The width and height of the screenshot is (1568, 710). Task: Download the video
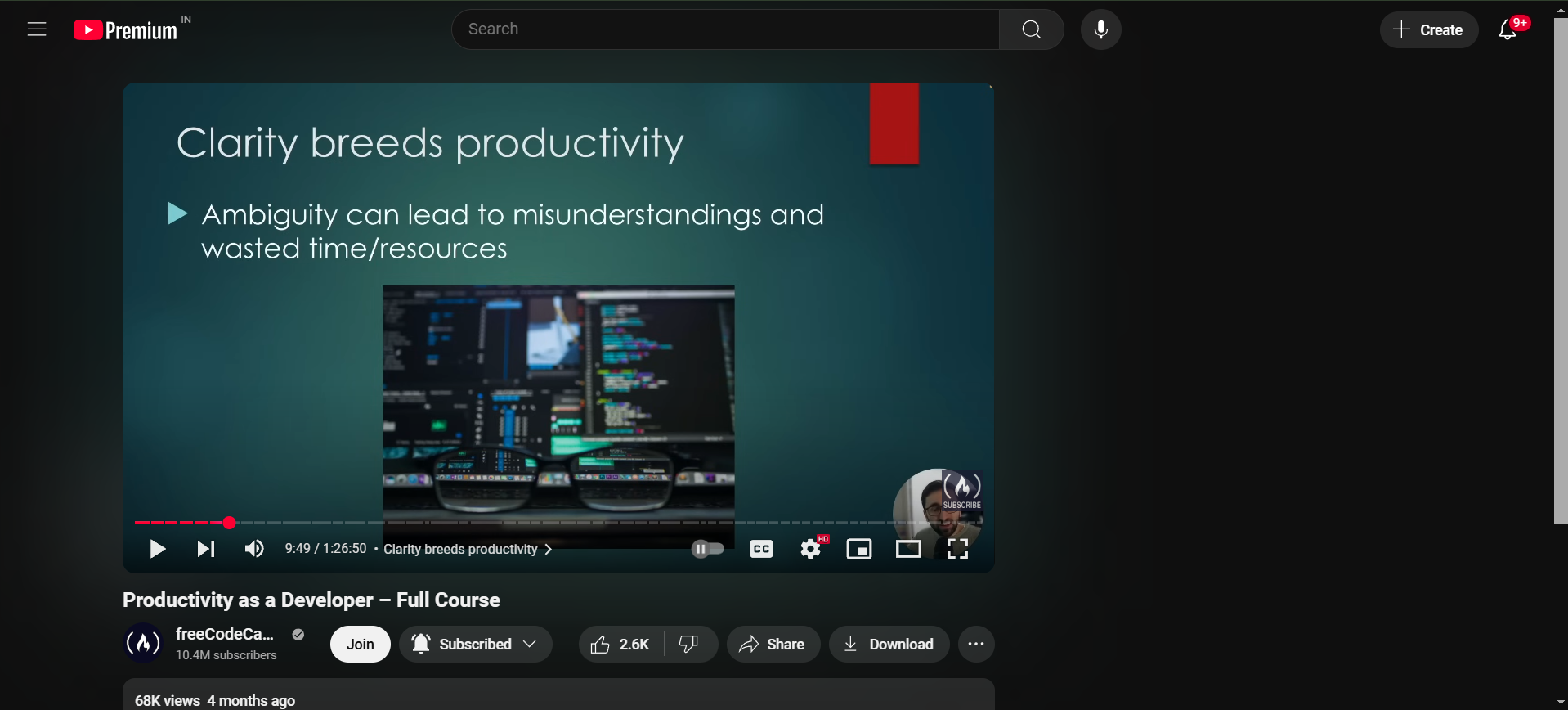point(889,644)
